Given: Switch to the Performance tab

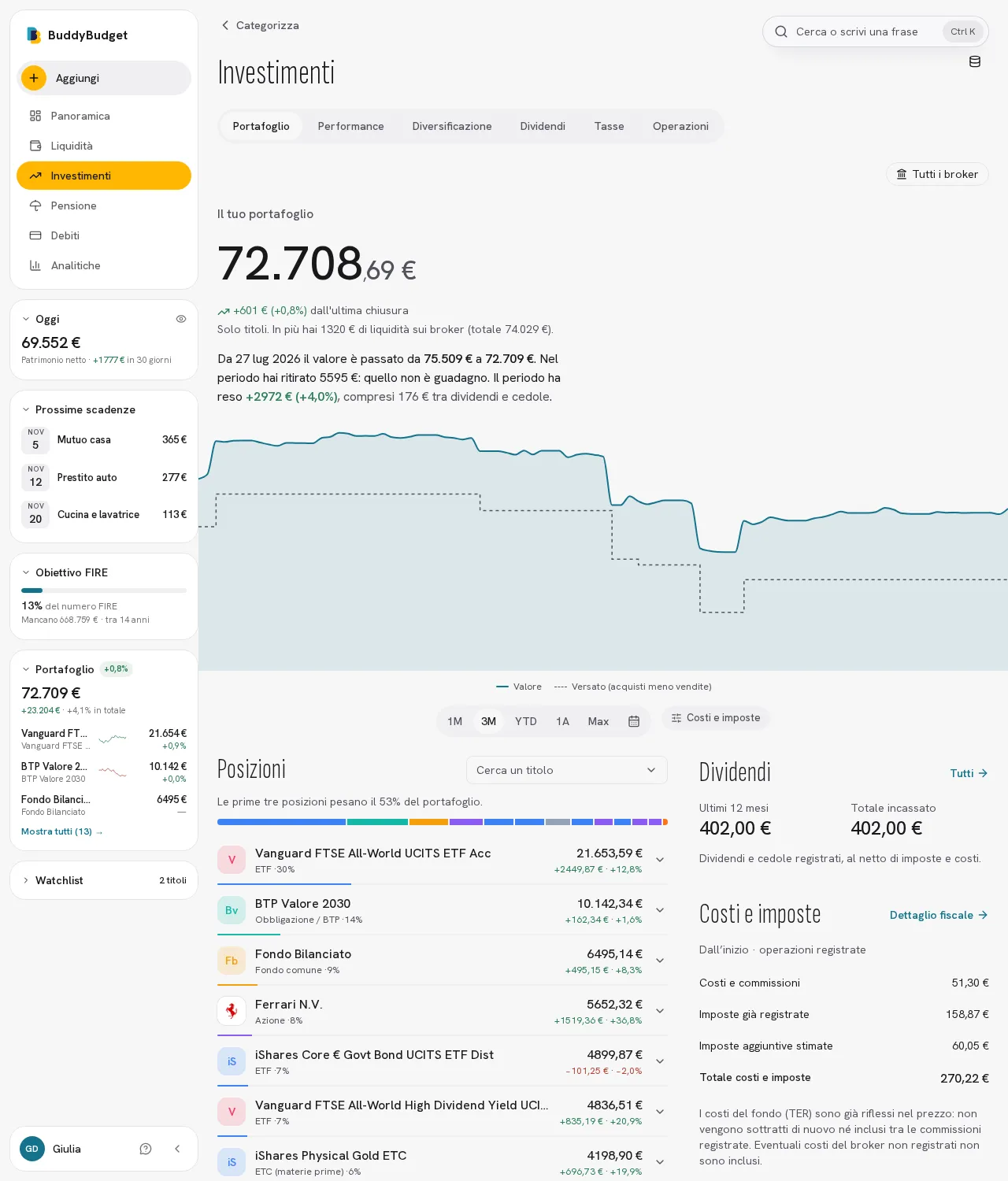Looking at the screenshot, I should (x=351, y=126).
